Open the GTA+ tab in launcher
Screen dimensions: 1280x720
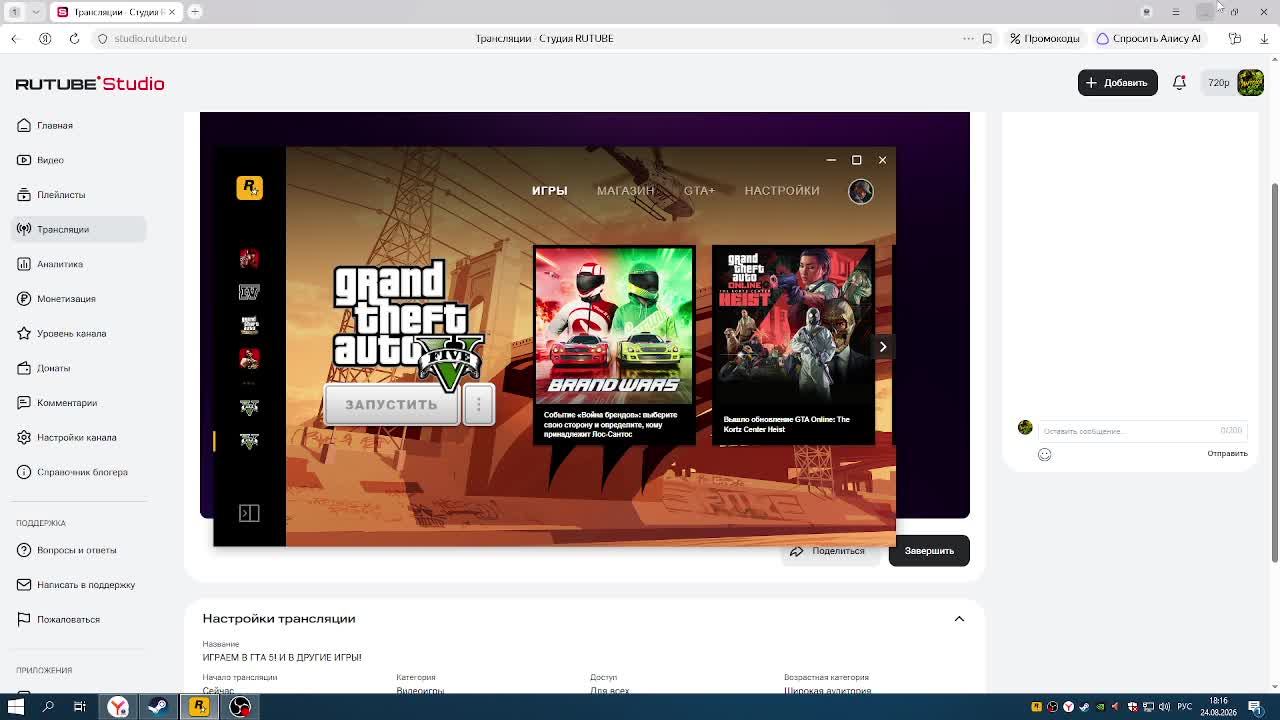pyautogui.click(x=699, y=191)
